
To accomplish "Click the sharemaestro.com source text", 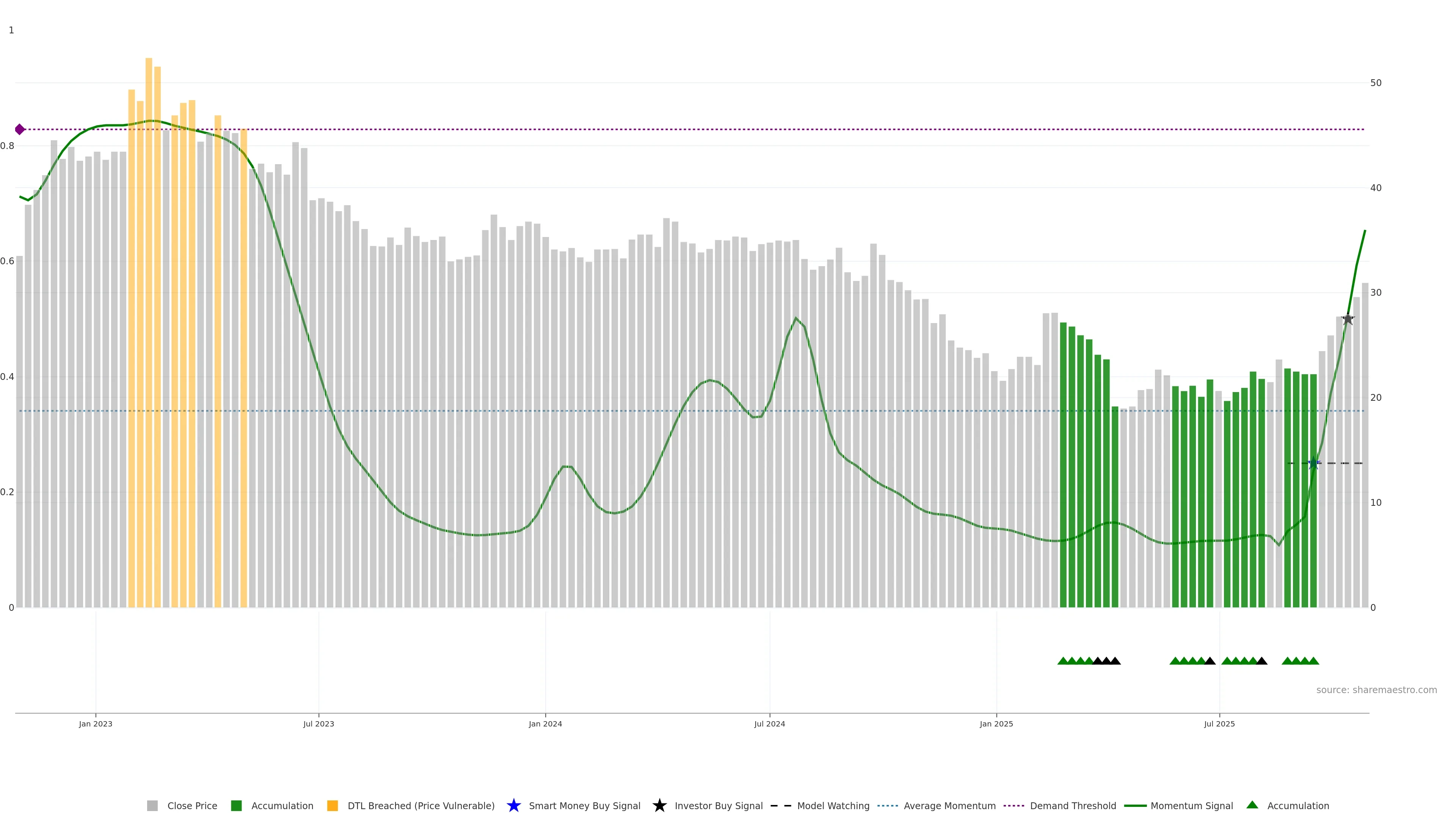I will pyautogui.click(x=1376, y=690).
